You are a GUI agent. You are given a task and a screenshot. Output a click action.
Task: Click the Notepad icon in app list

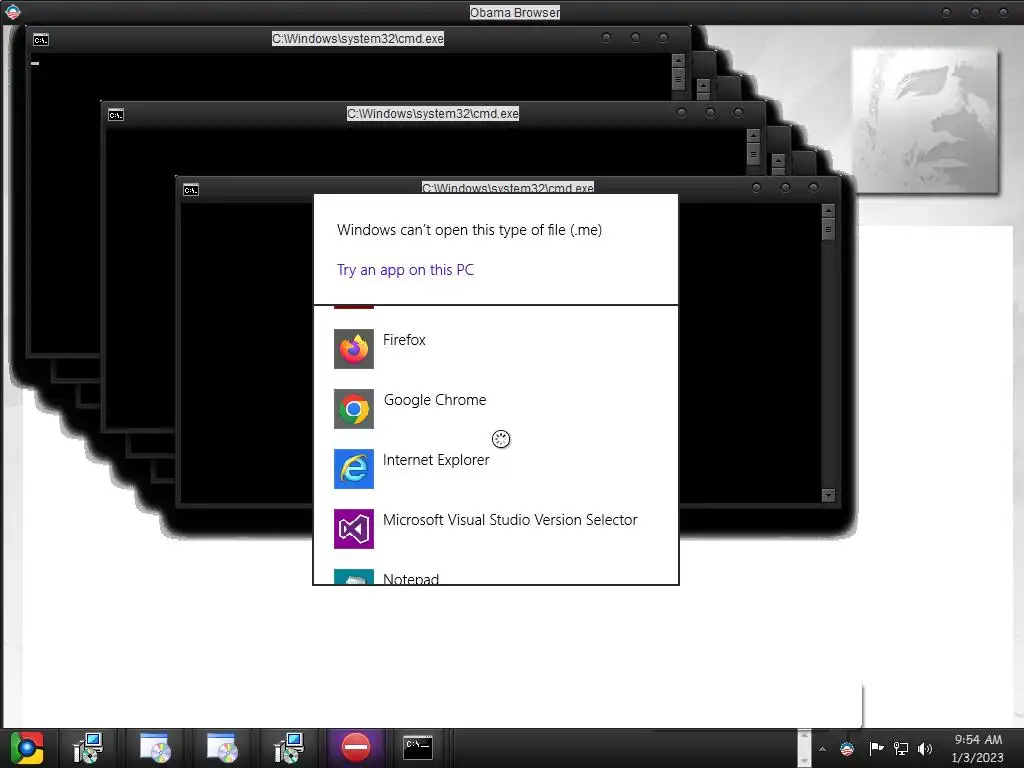click(354, 577)
